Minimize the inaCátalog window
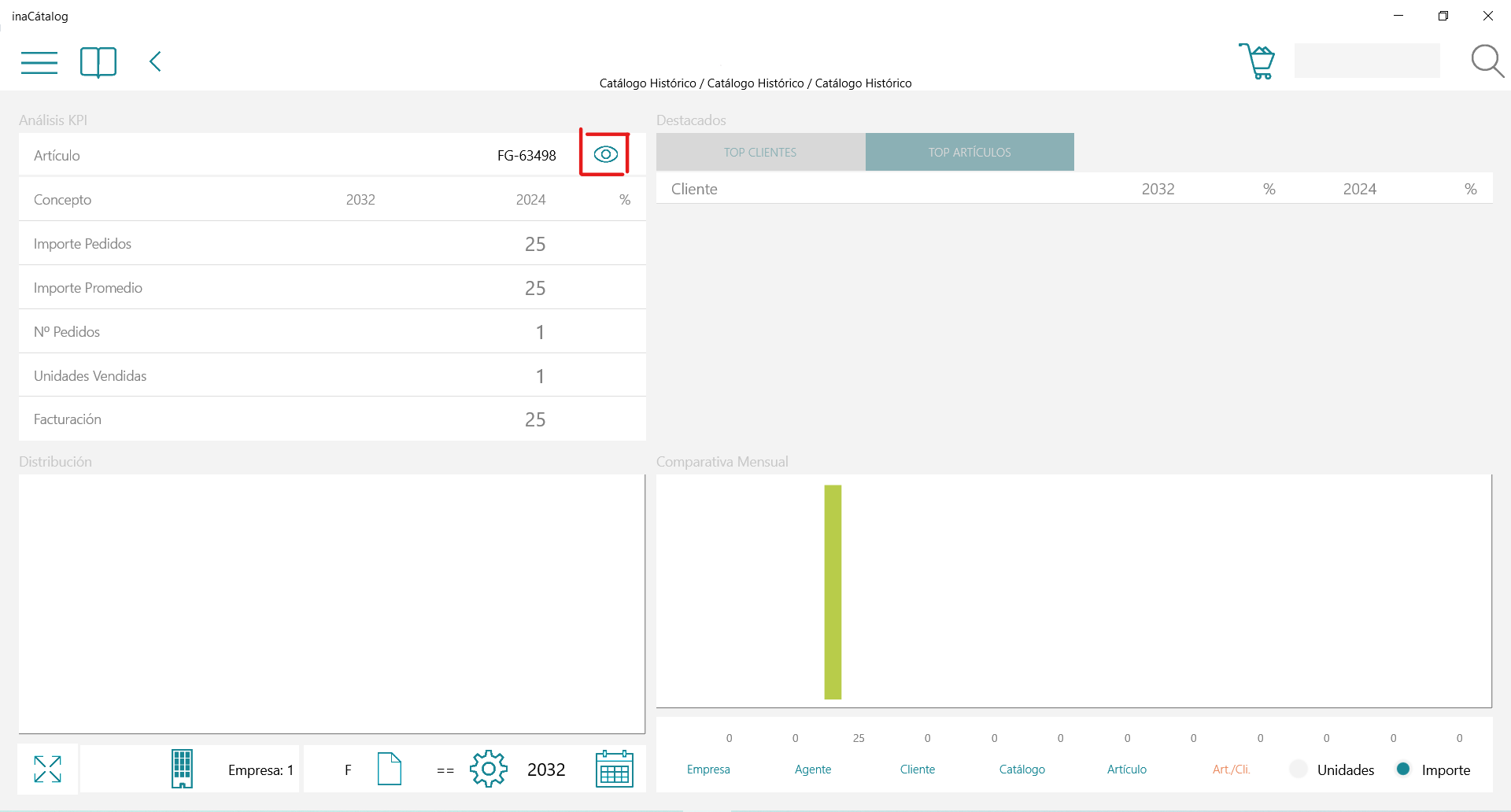Image resolution: width=1511 pixels, height=812 pixels. (1398, 16)
